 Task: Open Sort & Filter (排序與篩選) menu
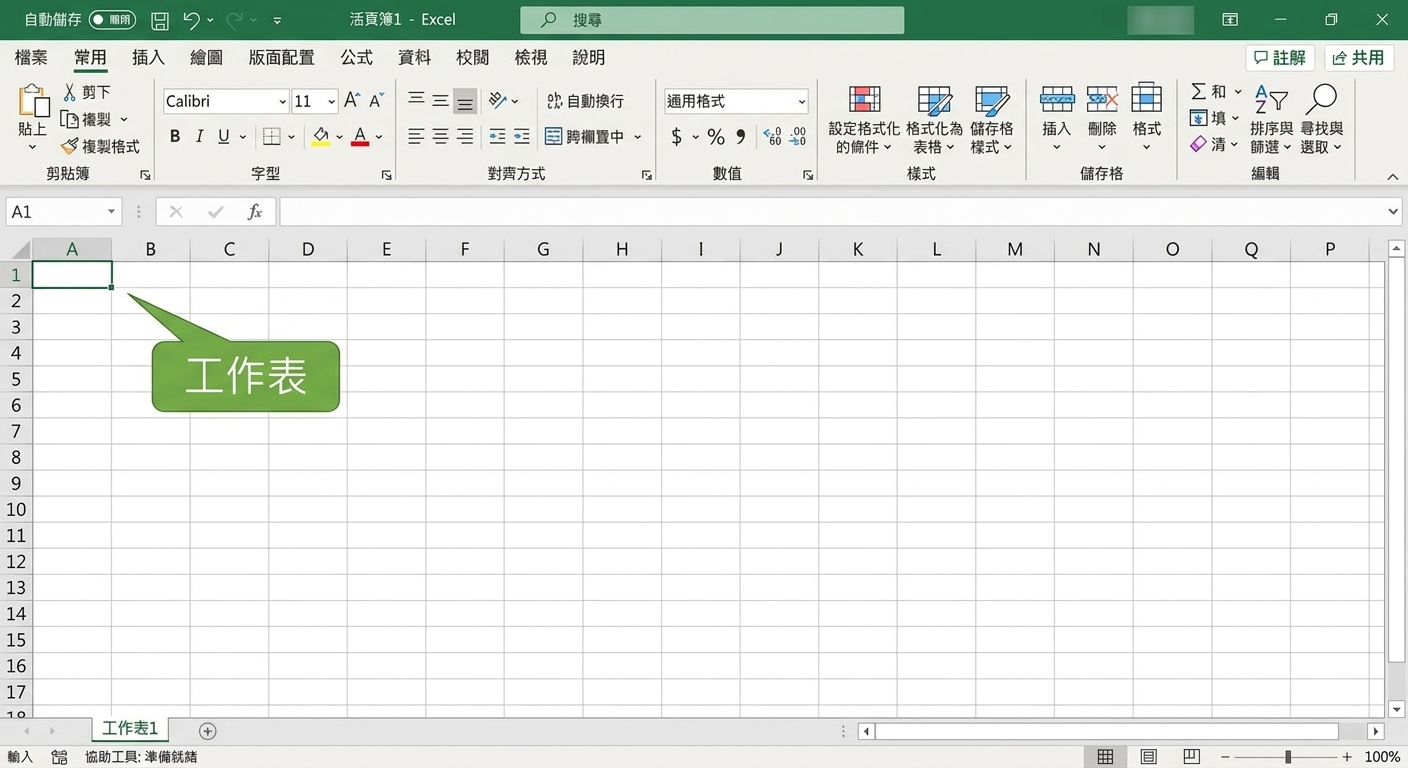(x=1271, y=119)
